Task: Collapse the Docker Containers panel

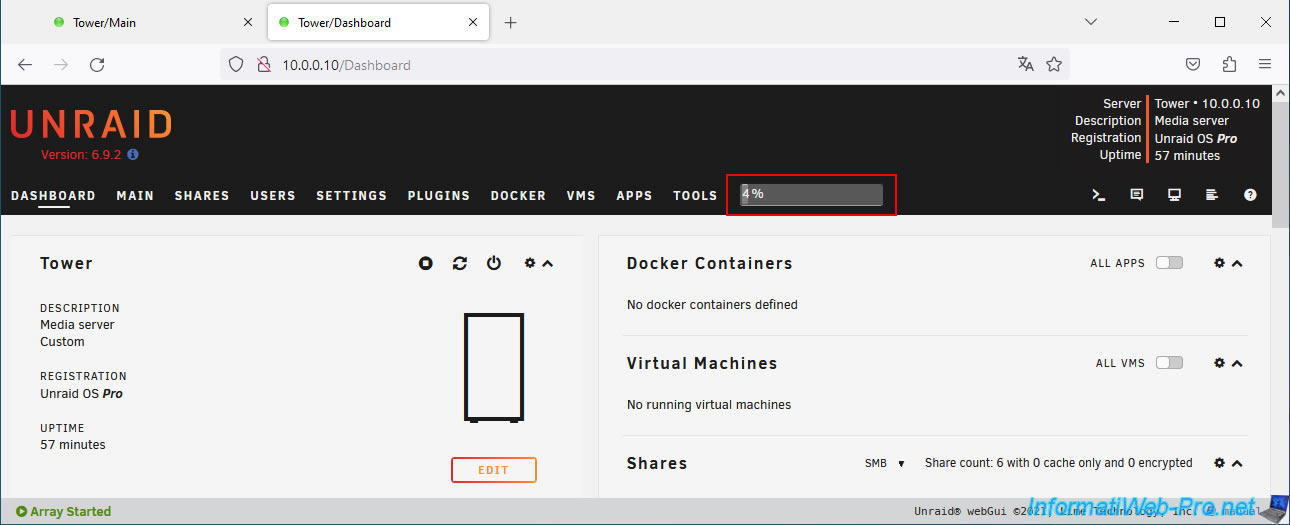Action: click(x=1237, y=263)
